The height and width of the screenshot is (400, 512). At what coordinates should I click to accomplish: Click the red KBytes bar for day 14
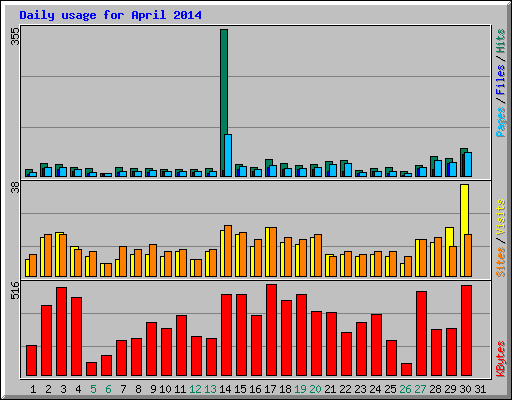tap(226, 335)
